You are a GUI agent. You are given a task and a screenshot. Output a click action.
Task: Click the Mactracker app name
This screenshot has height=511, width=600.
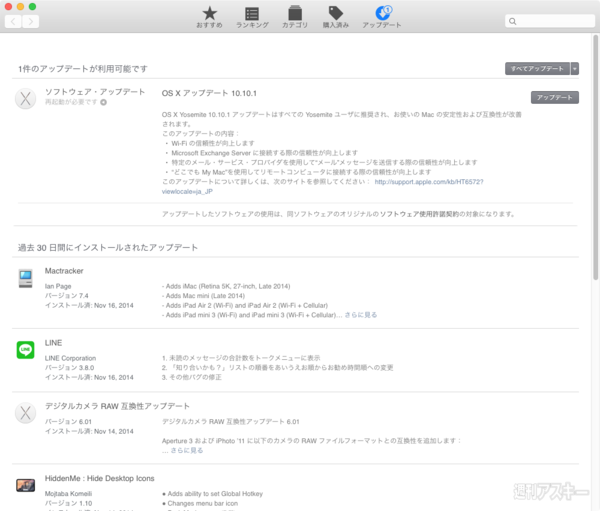64,271
